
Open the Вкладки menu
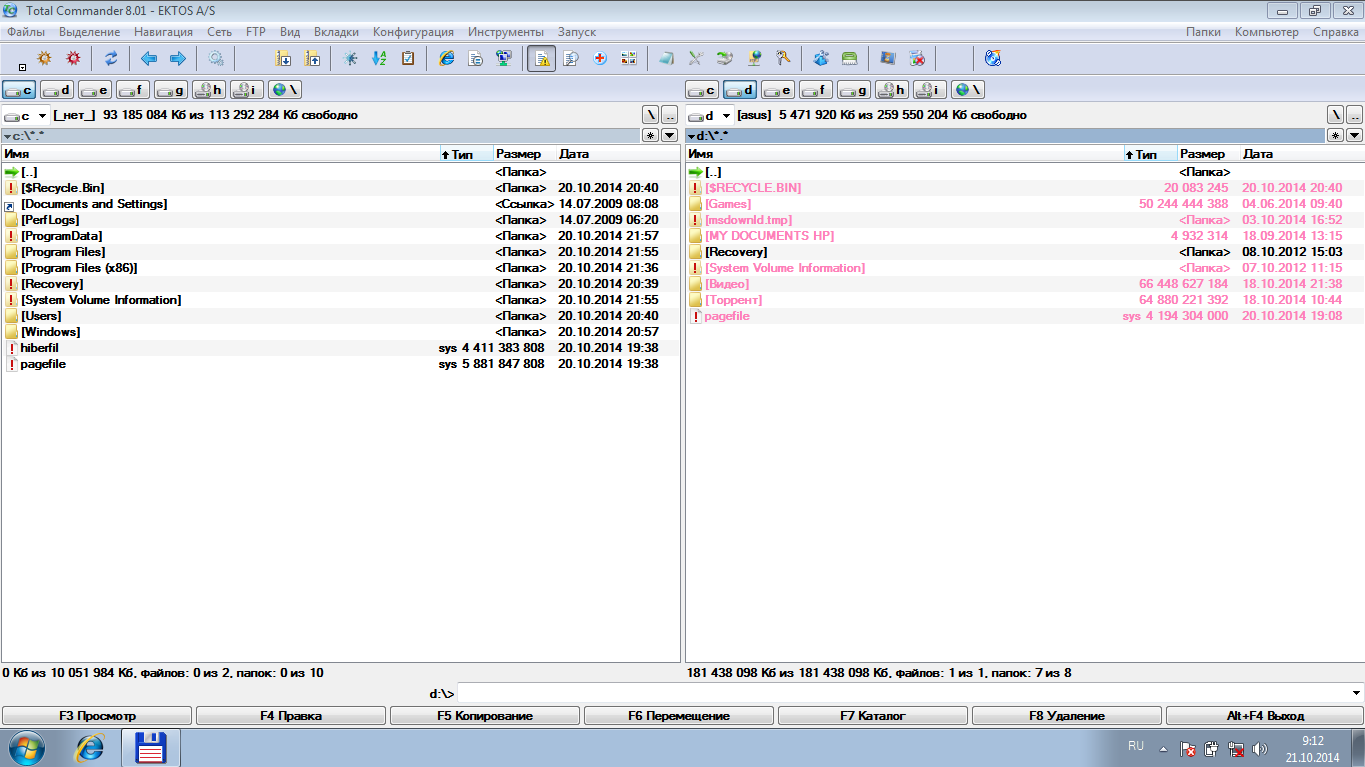point(336,32)
